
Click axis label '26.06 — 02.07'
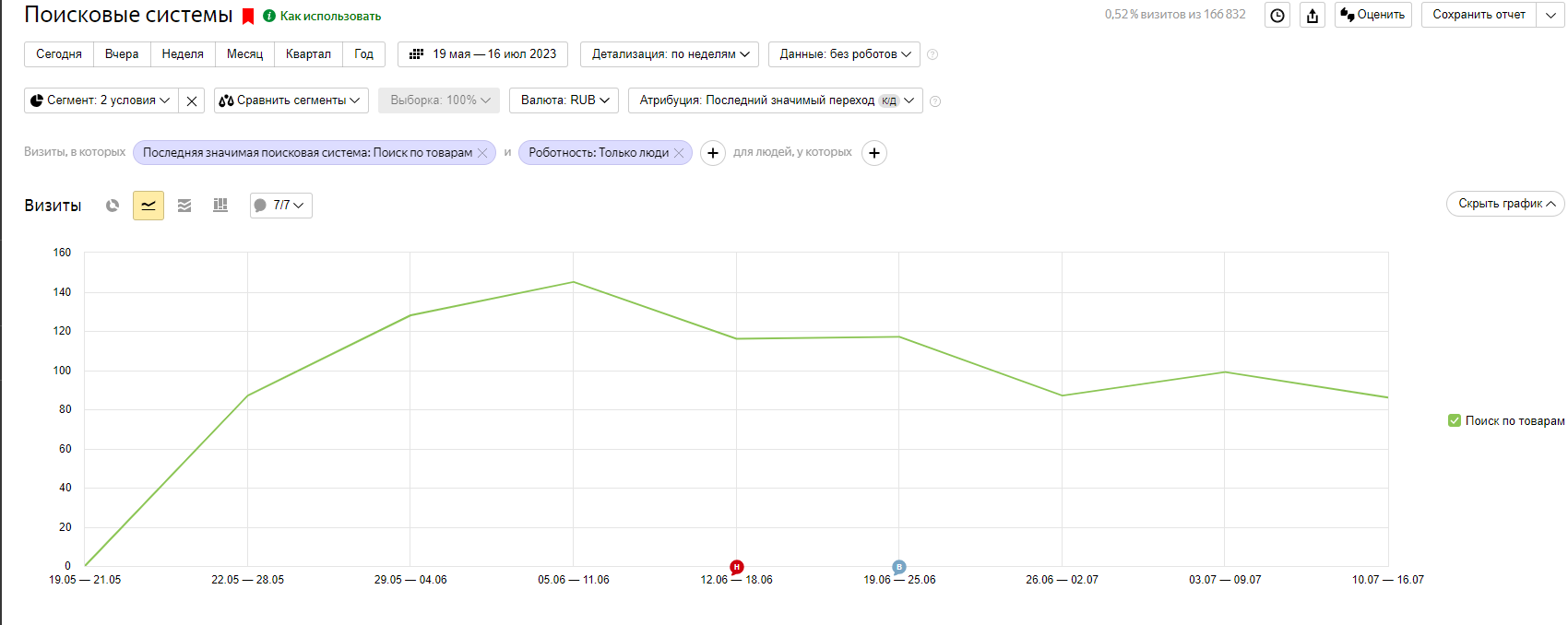tap(1063, 580)
